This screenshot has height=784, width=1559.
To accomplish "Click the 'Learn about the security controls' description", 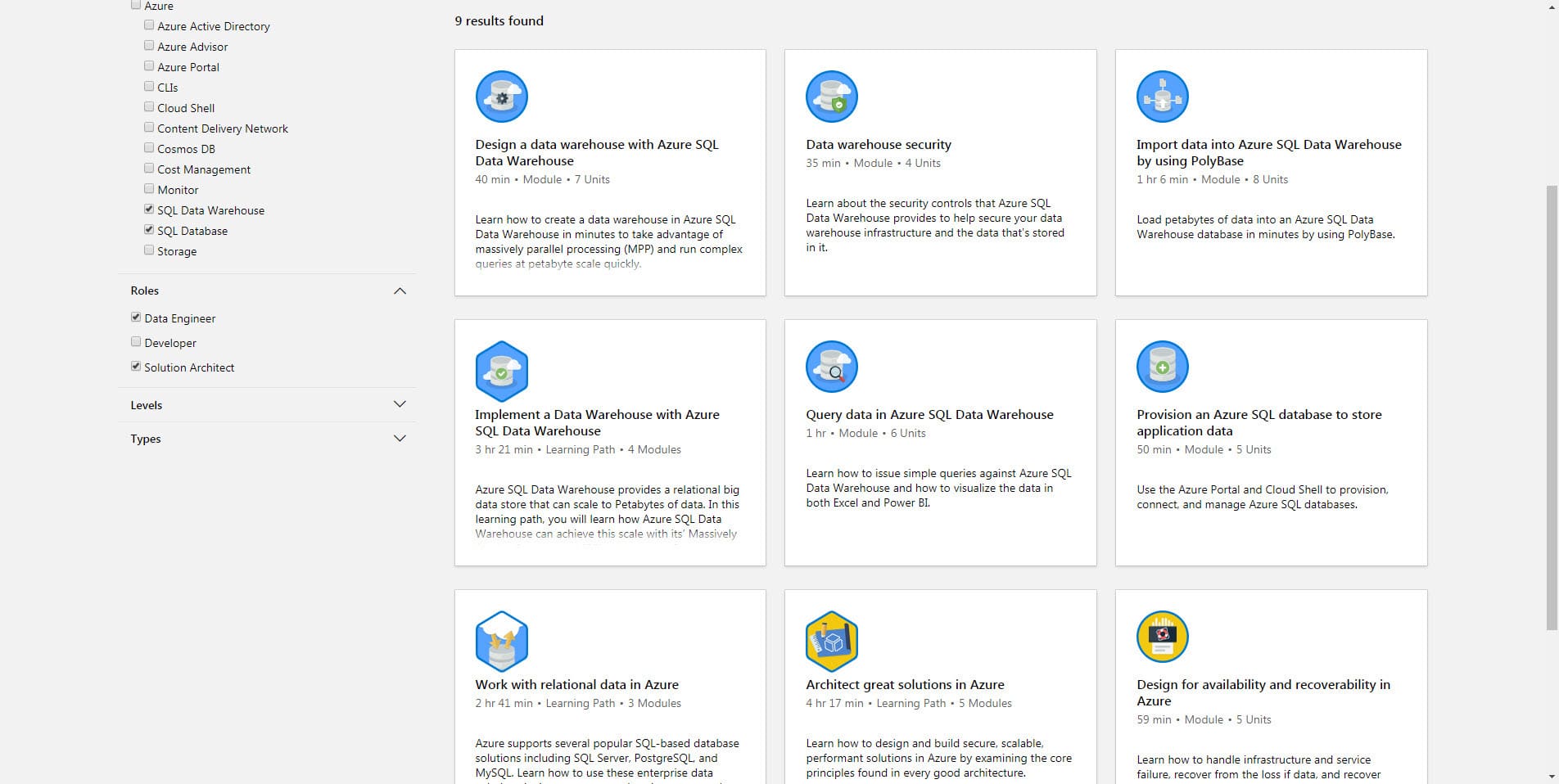I will pos(935,225).
